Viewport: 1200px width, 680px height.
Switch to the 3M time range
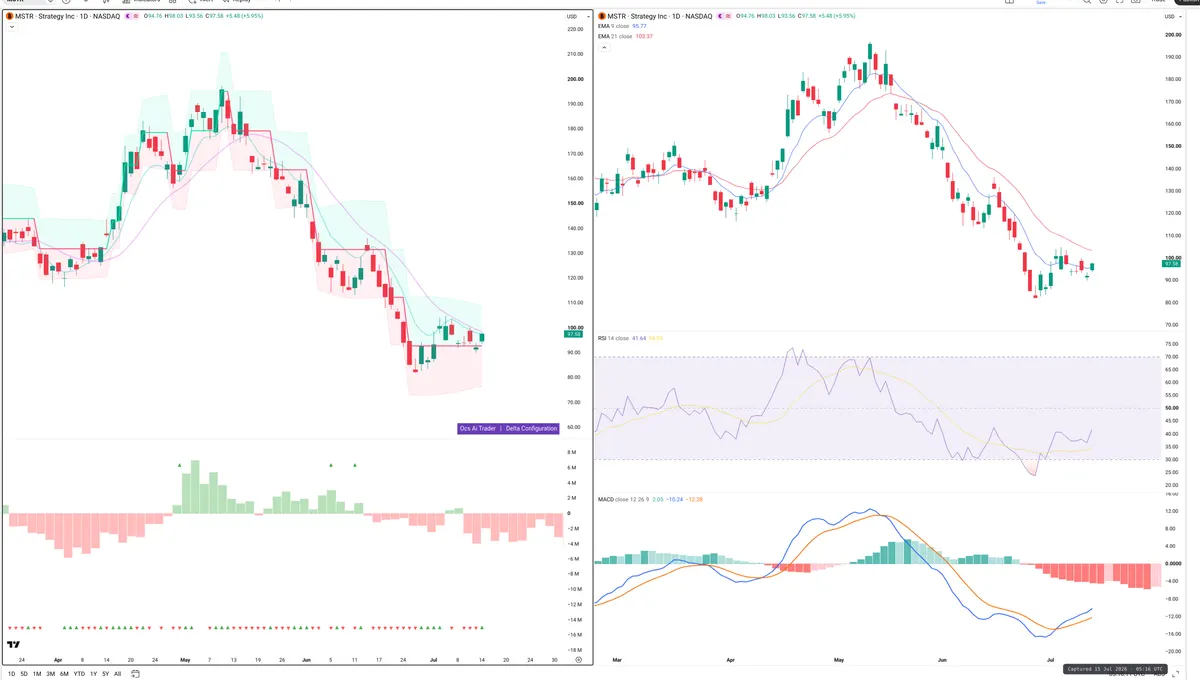coord(50,674)
